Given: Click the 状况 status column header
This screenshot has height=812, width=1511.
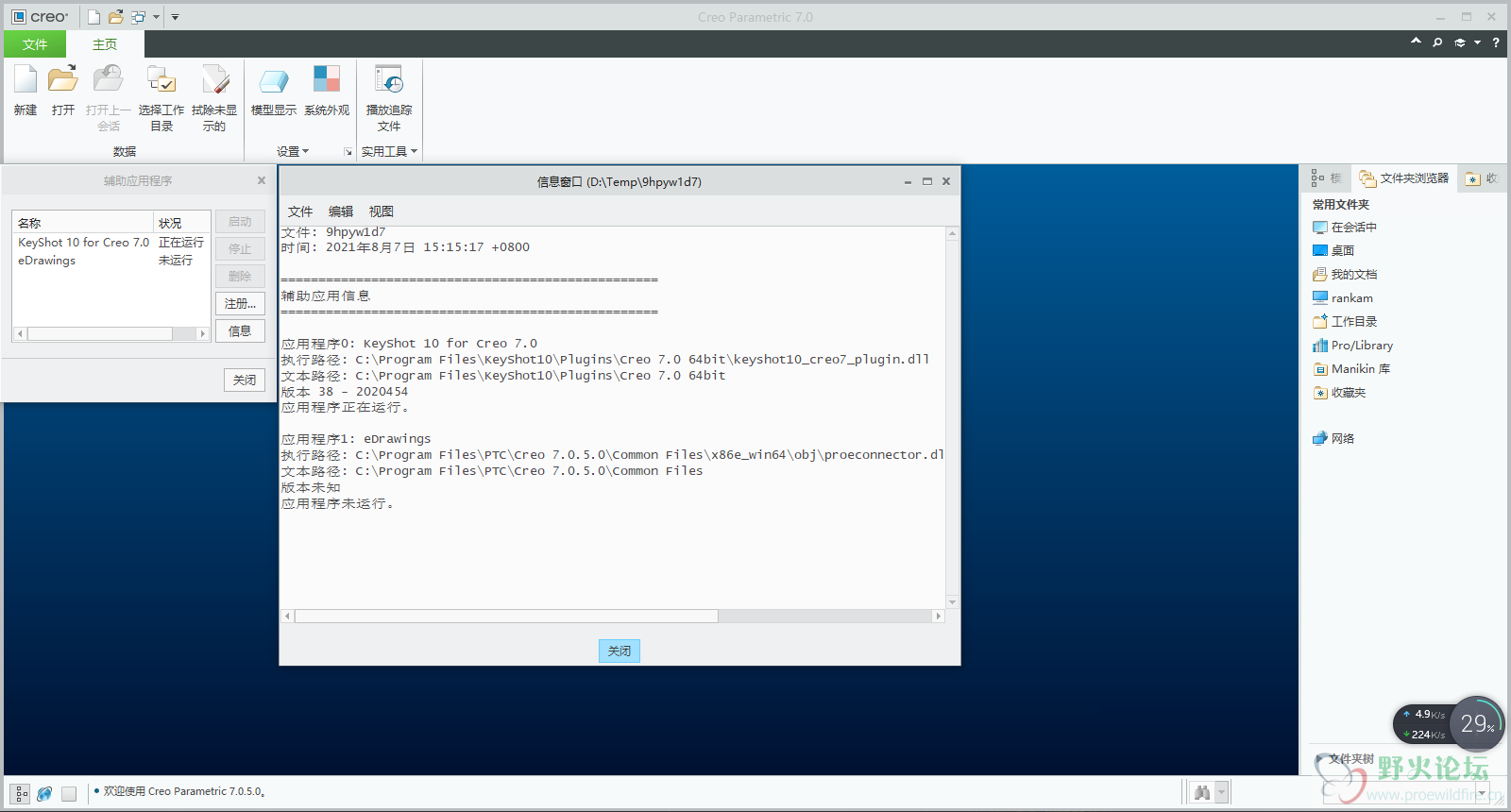Looking at the screenshot, I should coord(182,223).
